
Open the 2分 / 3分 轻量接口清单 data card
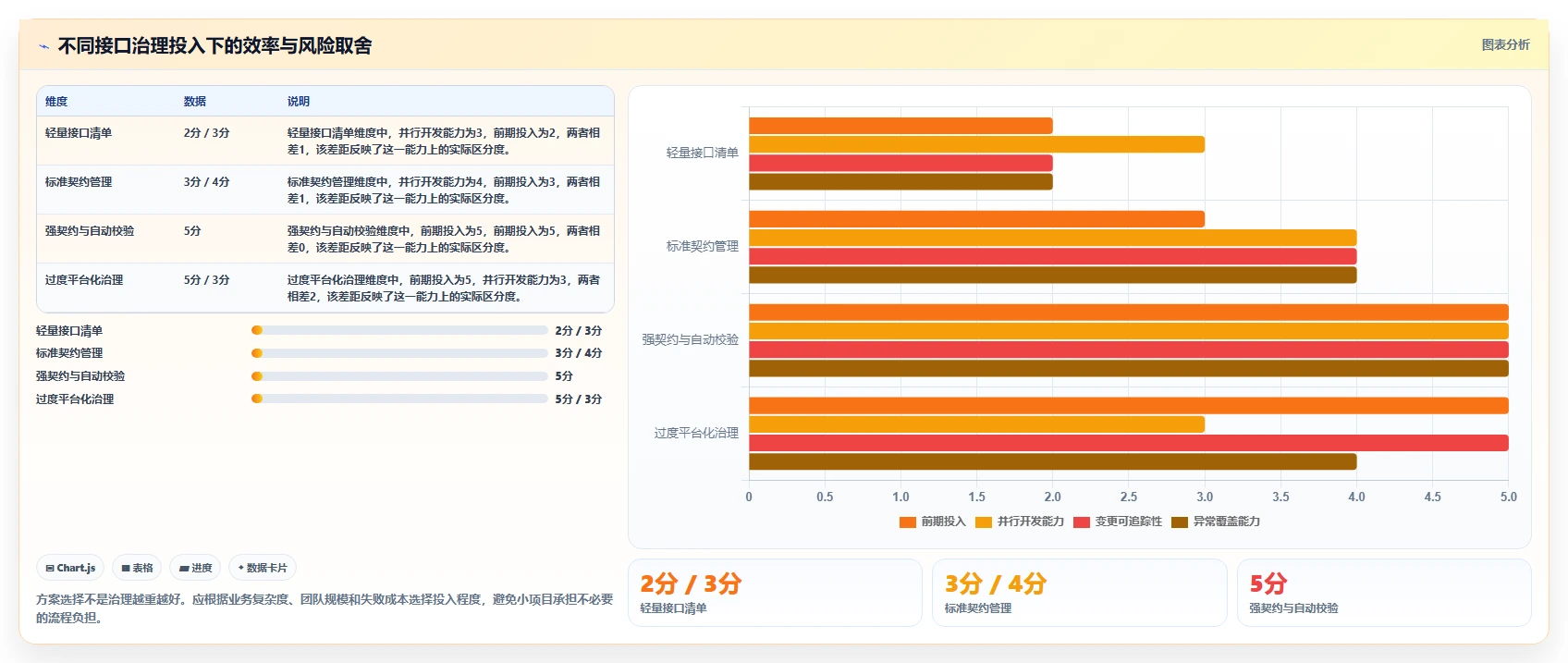point(775,593)
